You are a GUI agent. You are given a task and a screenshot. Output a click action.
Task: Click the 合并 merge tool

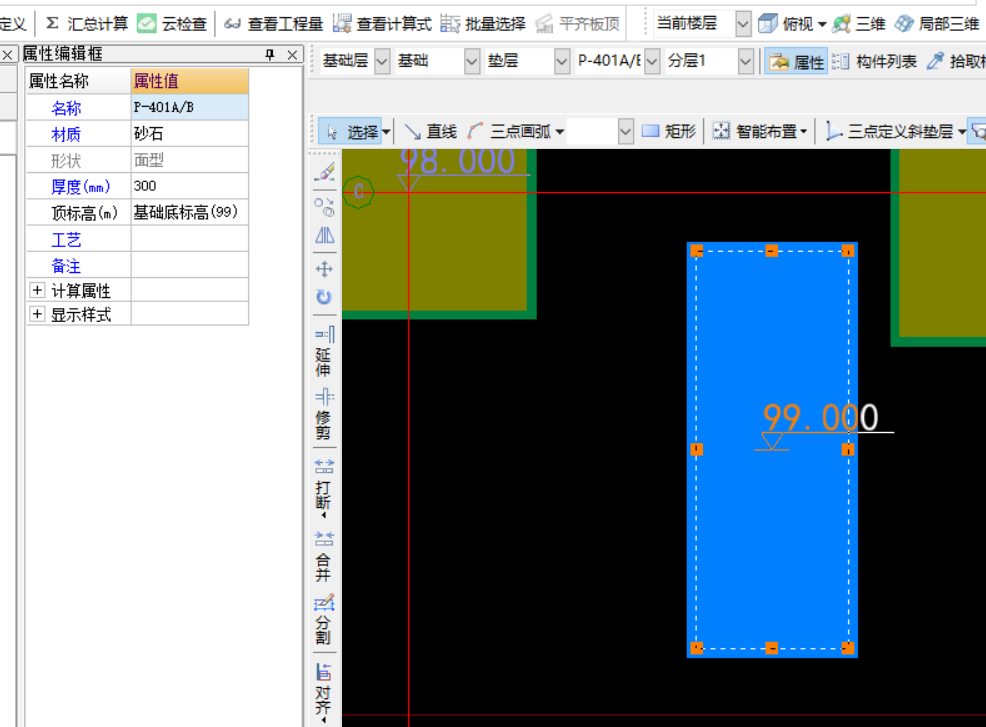tap(324, 557)
